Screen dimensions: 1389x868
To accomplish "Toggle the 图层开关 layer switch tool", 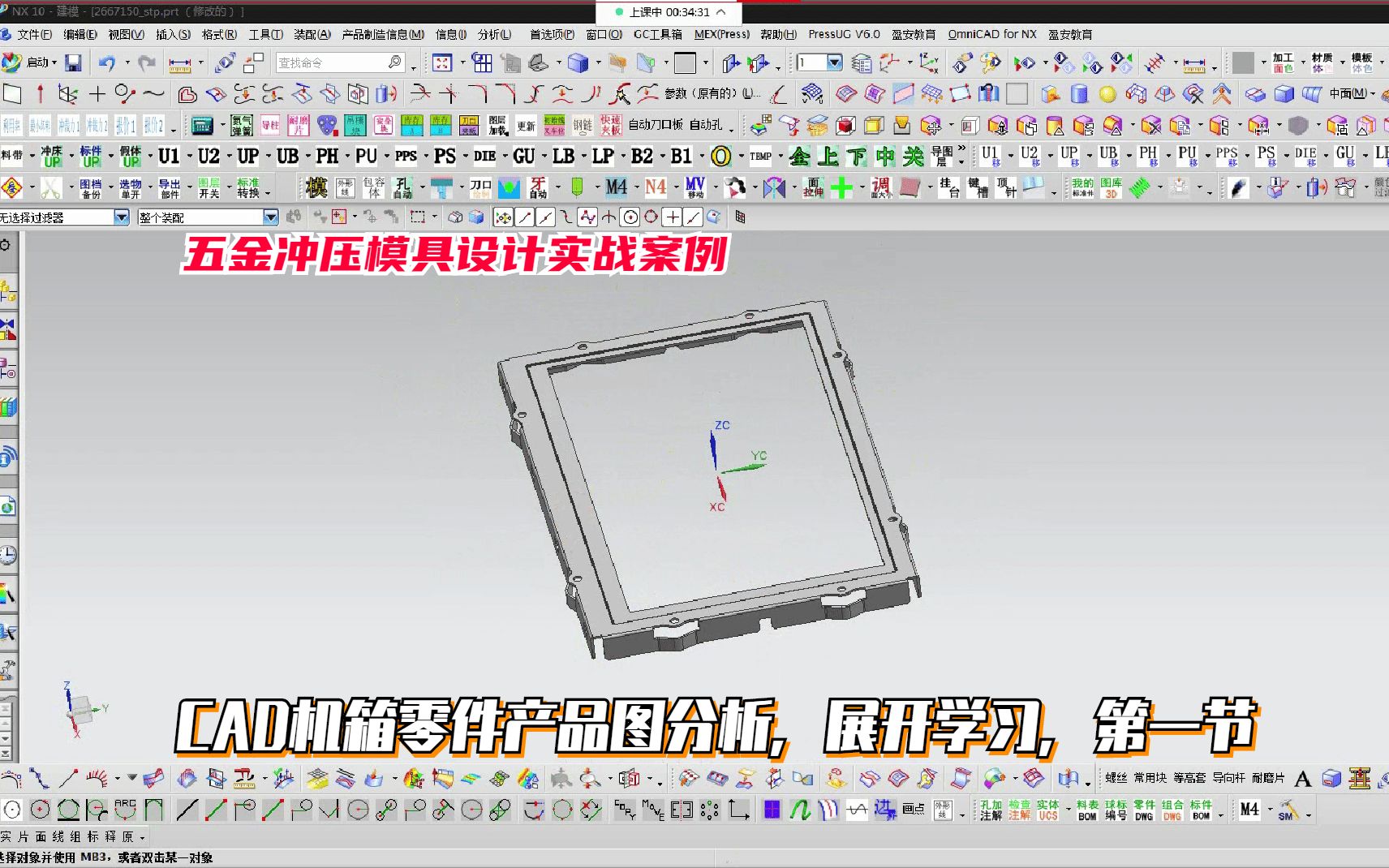I will pyautogui.click(x=210, y=187).
